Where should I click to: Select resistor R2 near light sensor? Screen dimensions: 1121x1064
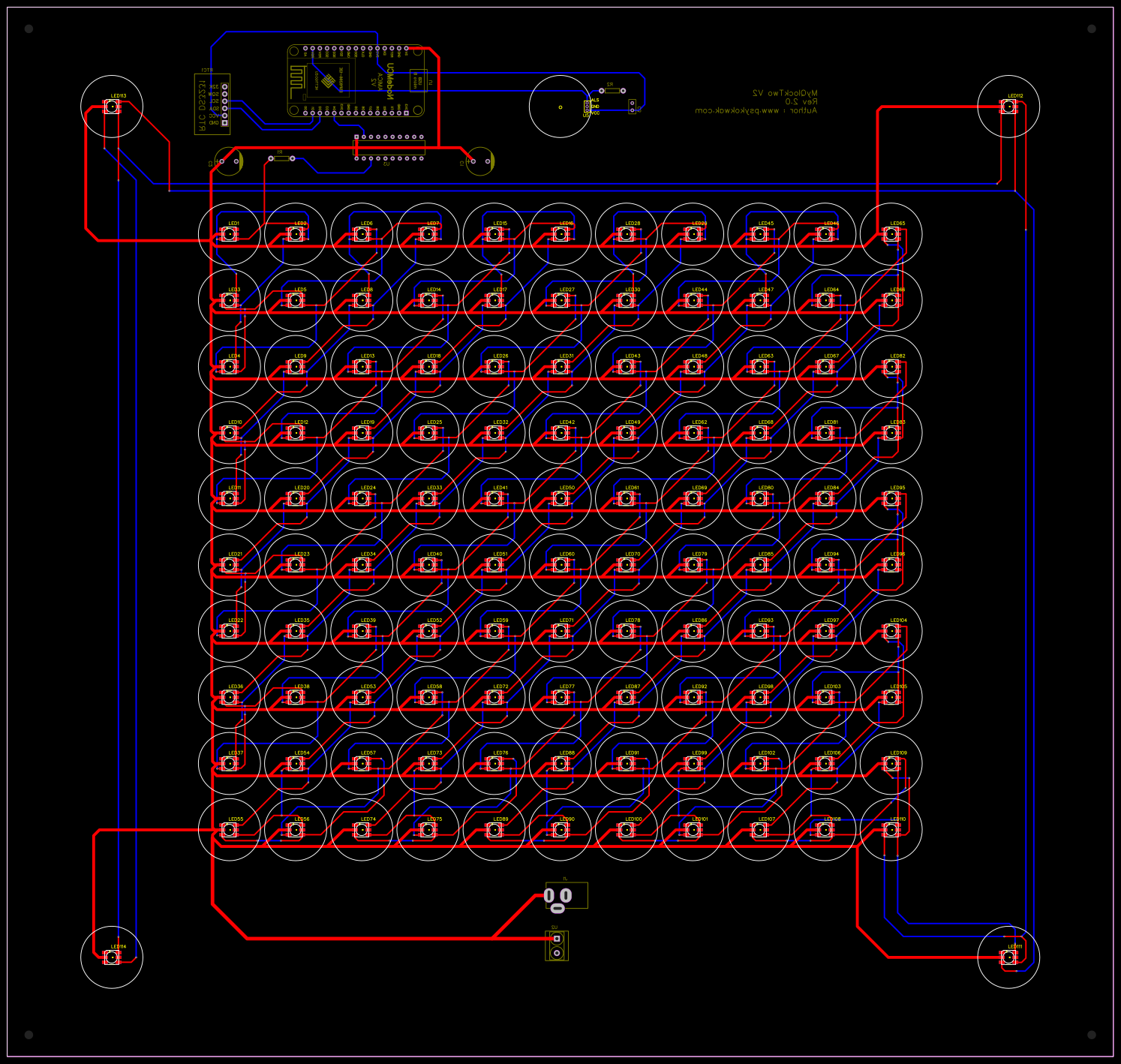612,90
